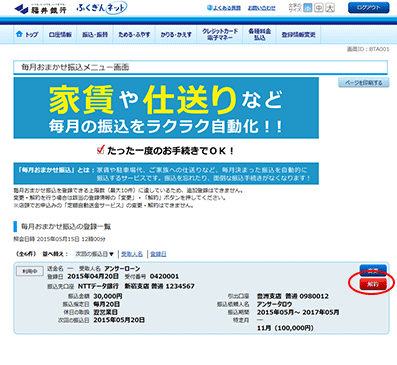Go to トップ home menu
The height and width of the screenshot is (365, 397).
click(x=27, y=35)
